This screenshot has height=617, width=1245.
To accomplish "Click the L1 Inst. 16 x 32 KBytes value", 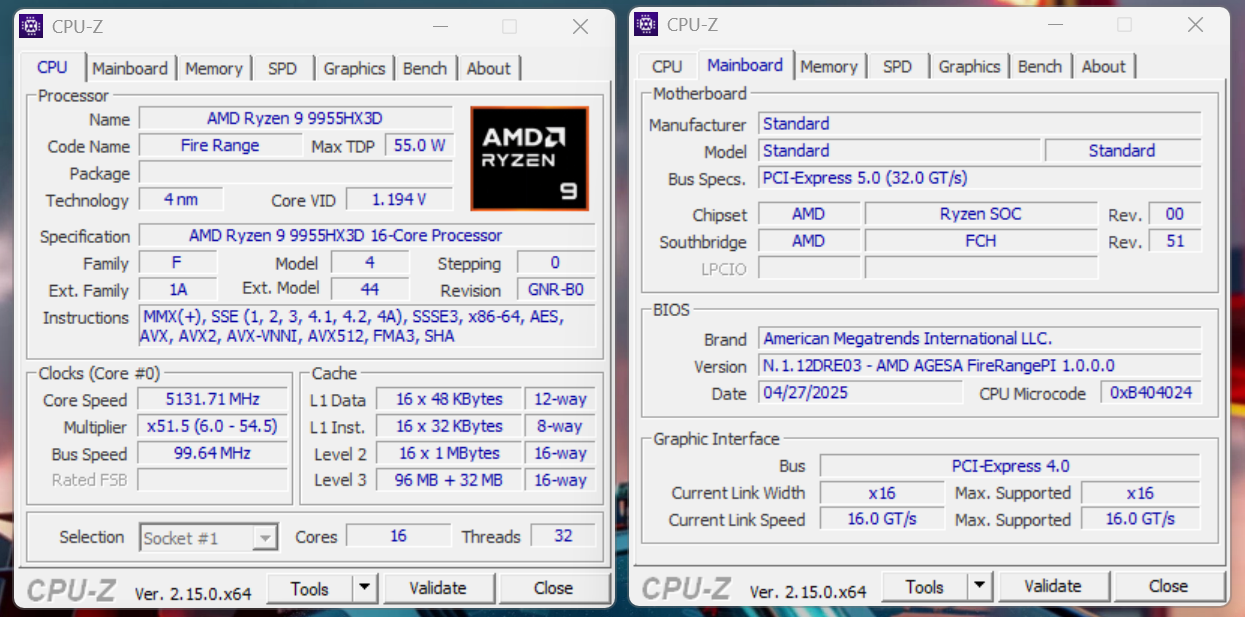I will click(x=449, y=426).
